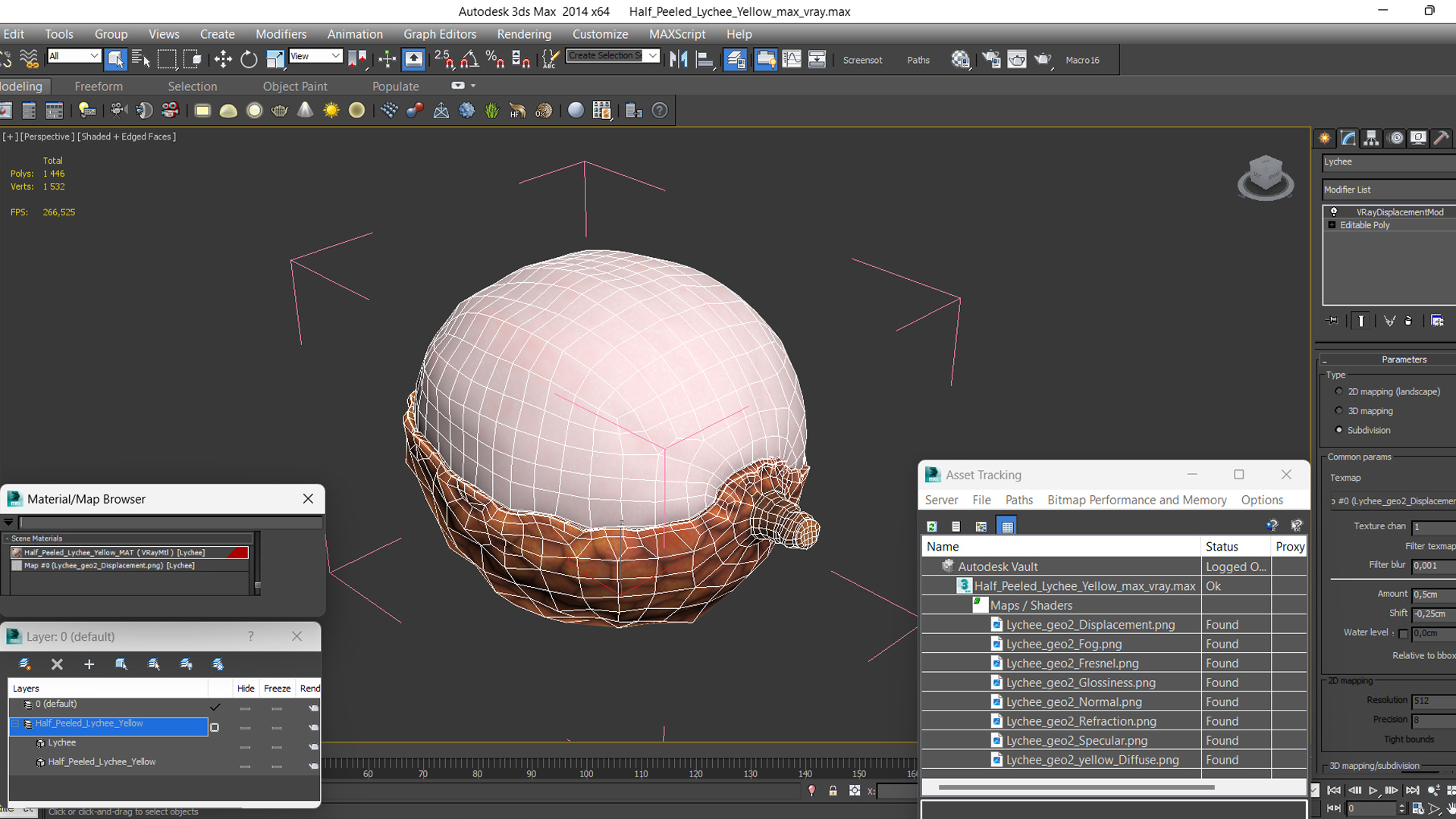Click the red swatch of Half_Peeled_Lychee_Yellow_MAT
This screenshot has width=1456, height=819.
(237, 553)
